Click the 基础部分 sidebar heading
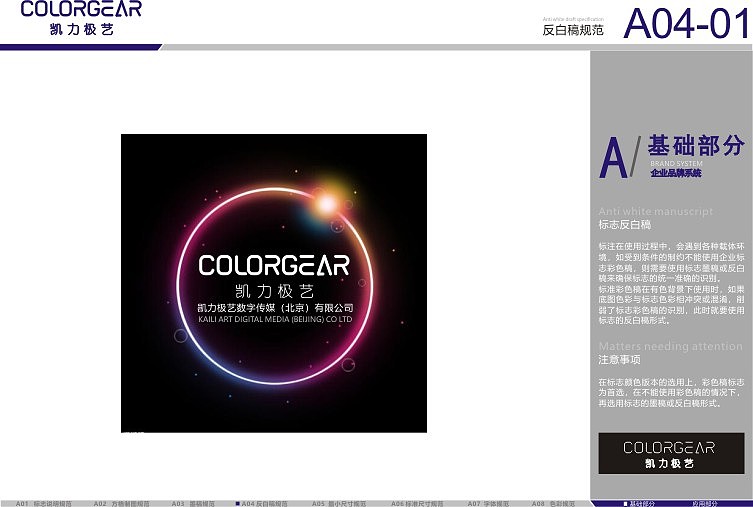The height and width of the screenshot is (507, 753). pos(696,145)
